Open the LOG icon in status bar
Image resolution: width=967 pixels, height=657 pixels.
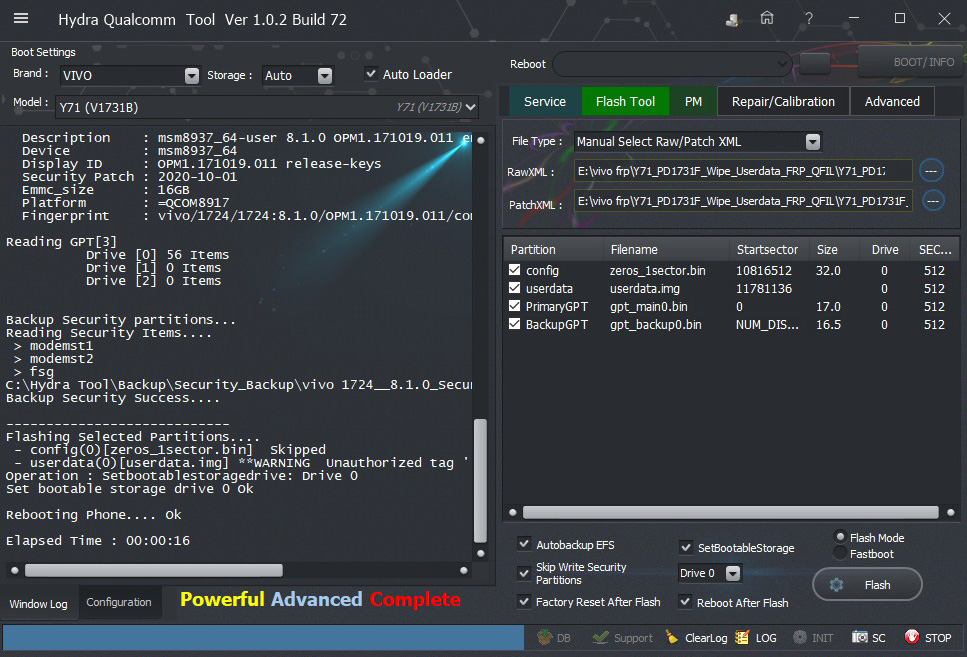coord(742,637)
